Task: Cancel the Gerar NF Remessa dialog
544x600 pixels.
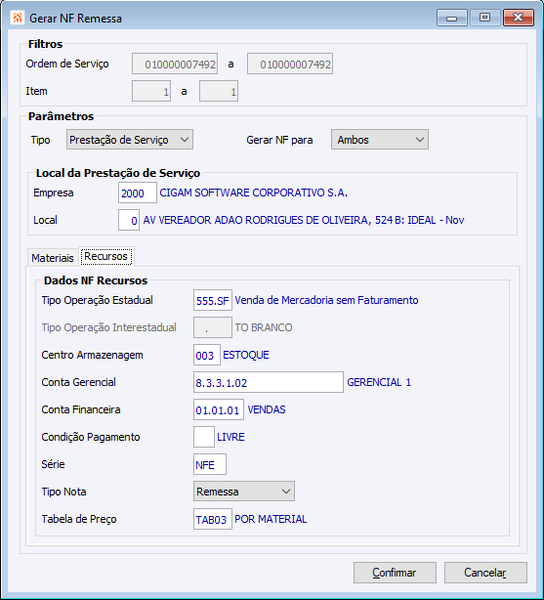Action: point(485,572)
